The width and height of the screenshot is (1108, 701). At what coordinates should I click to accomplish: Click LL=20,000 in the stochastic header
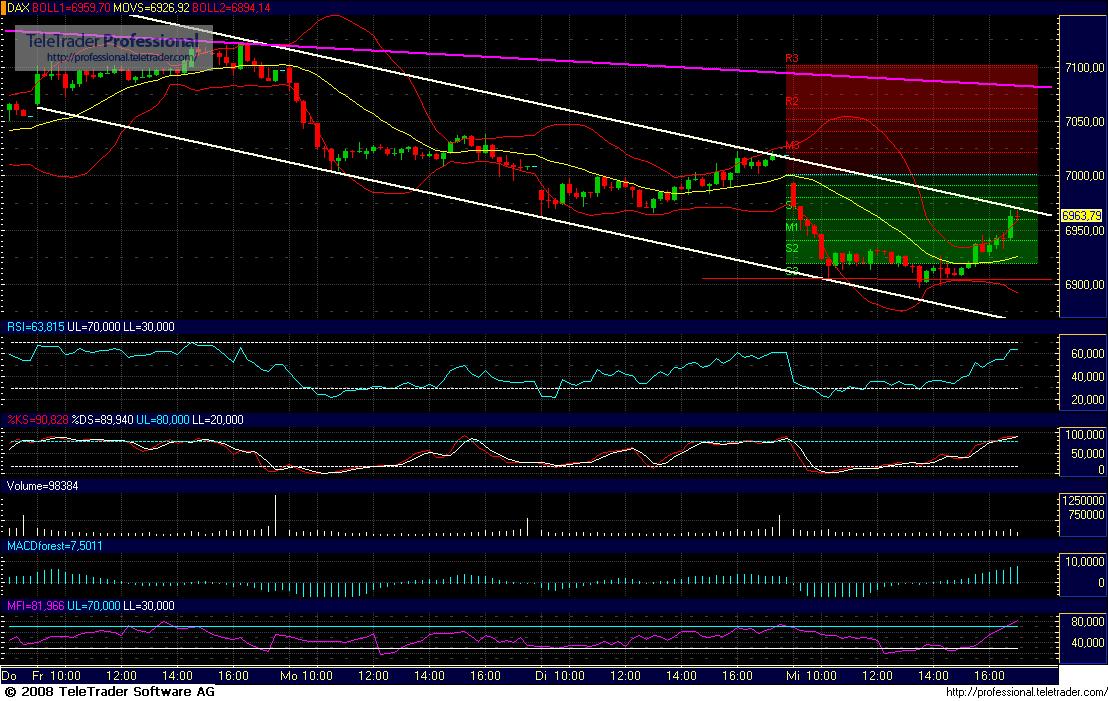click(218, 420)
